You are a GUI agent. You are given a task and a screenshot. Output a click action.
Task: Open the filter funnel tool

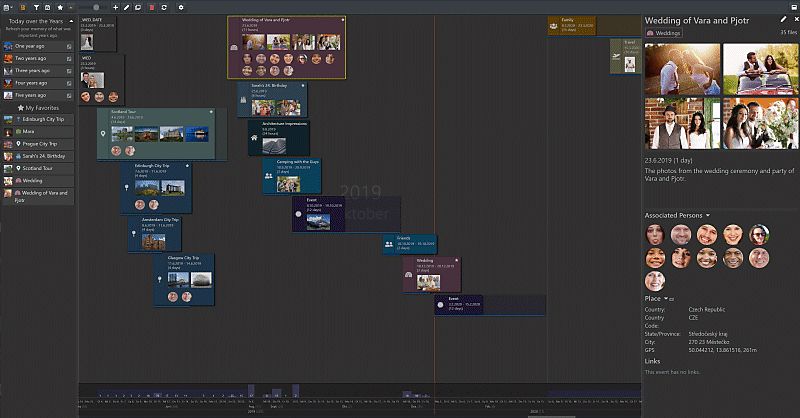click(36, 8)
